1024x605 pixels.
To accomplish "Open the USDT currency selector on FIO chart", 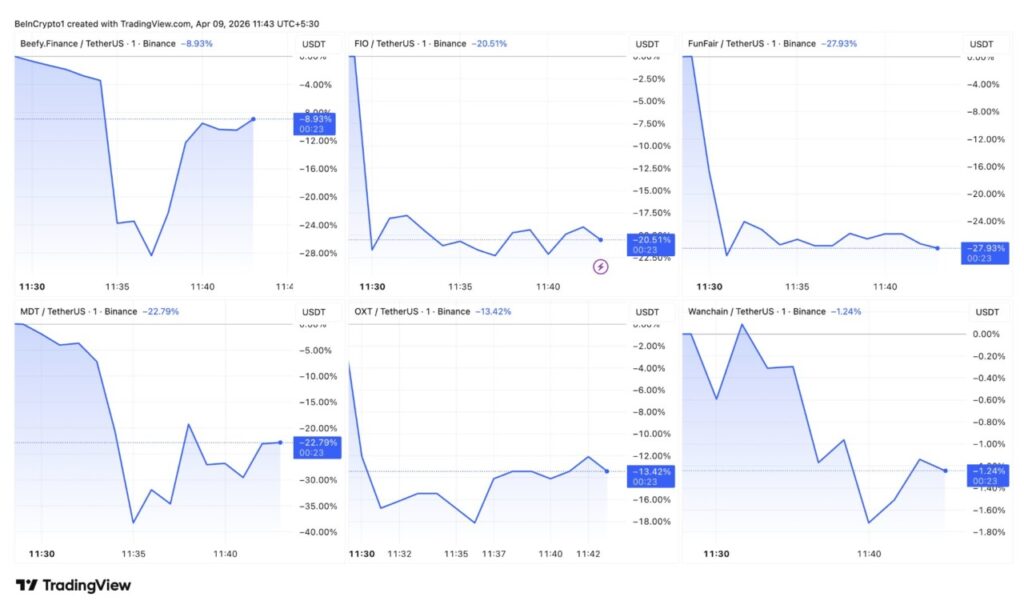I will click(x=648, y=44).
